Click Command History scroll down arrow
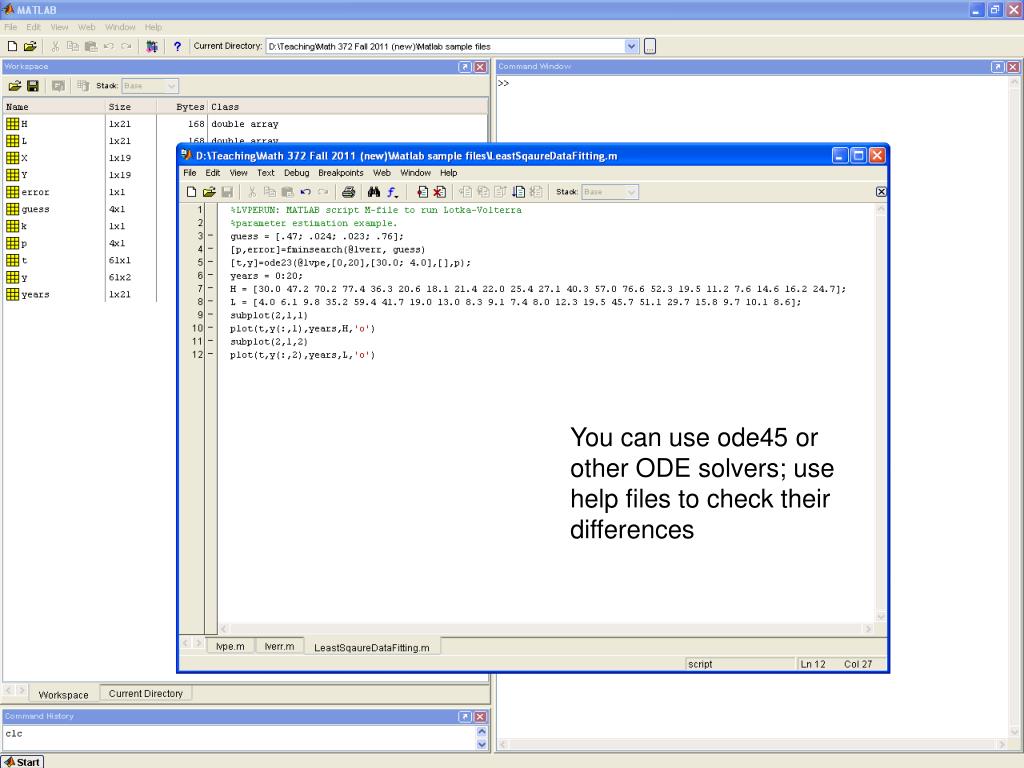This screenshot has width=1024, height=768. (x=482, y=744)
